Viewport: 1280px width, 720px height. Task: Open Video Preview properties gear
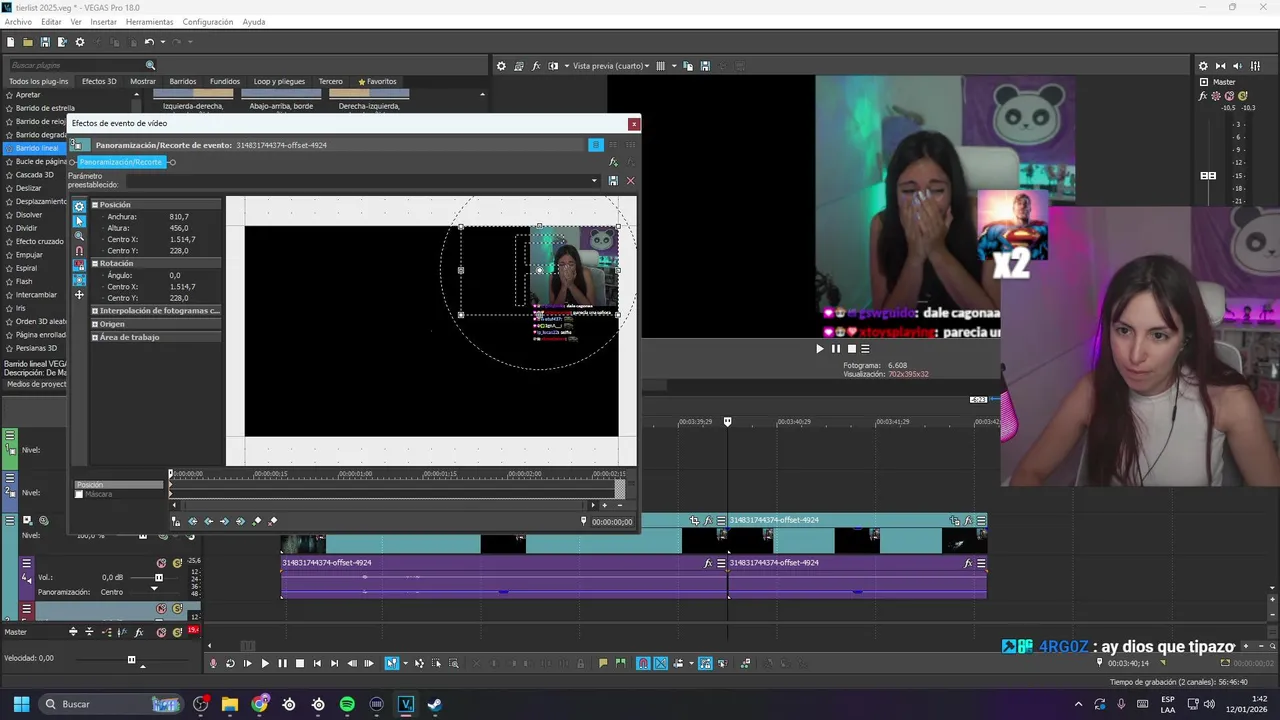(501, 66)
